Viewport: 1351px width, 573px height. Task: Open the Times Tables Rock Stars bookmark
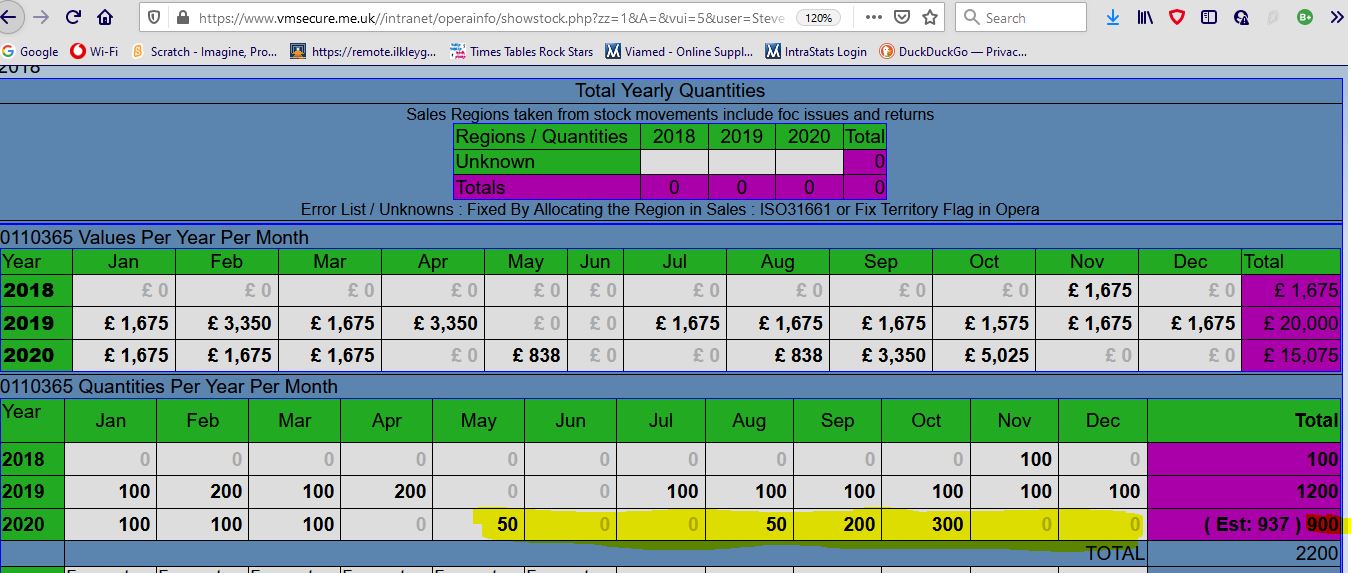(x=521, y=51)
